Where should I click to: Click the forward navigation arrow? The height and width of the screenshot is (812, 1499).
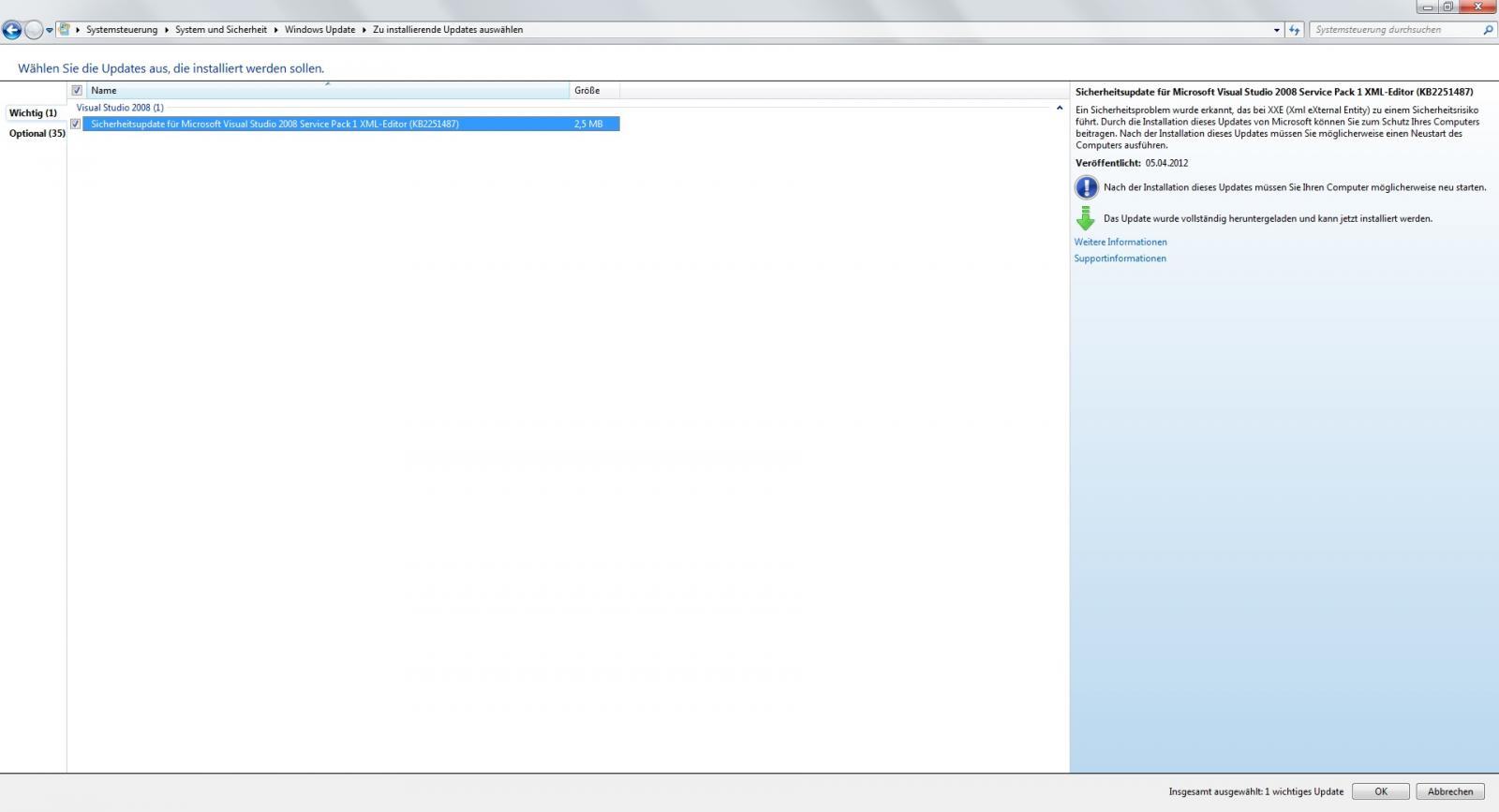34,30
